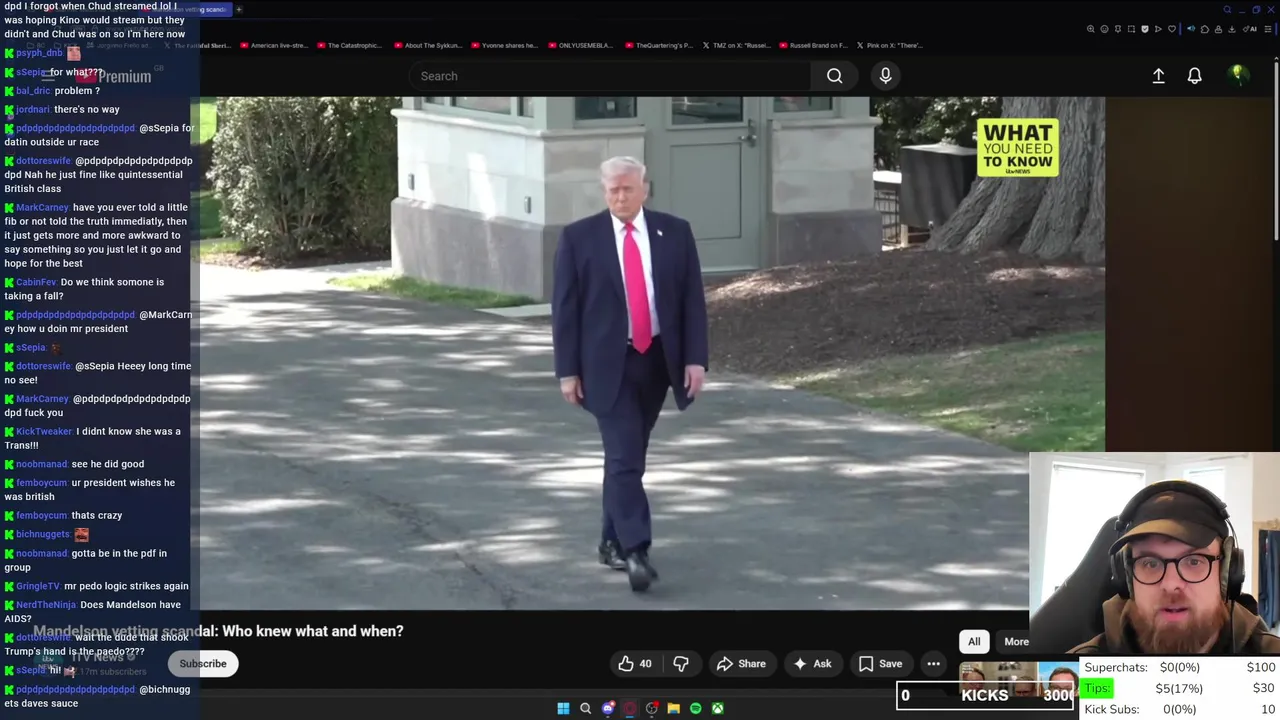Click browser emoji face icon
The height and width of the screenshot is (720, 1280).
click(x=1104, y=29)
